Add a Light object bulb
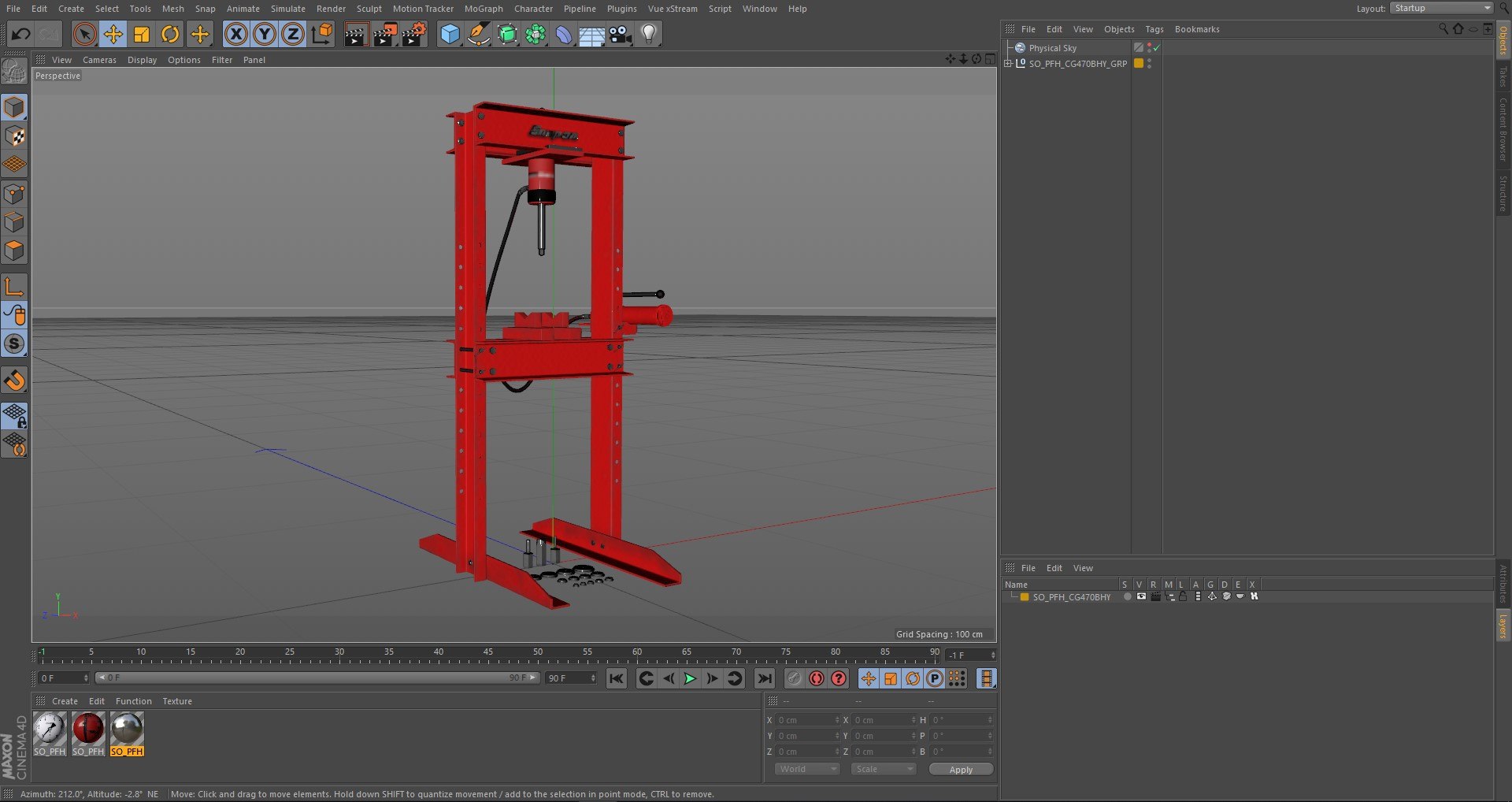Image resolution: width=1512 pixels, height=802 pixels. tap(649, 34)
